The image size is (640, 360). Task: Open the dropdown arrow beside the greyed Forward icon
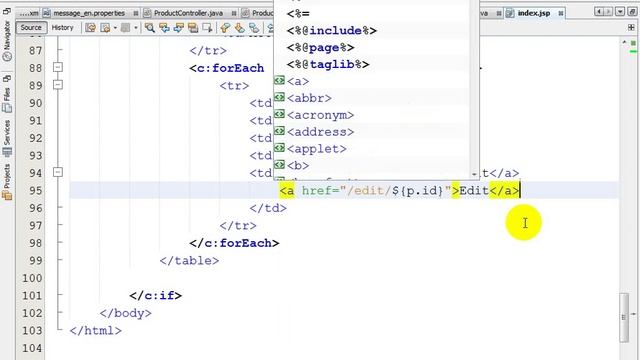pos(136,28)
